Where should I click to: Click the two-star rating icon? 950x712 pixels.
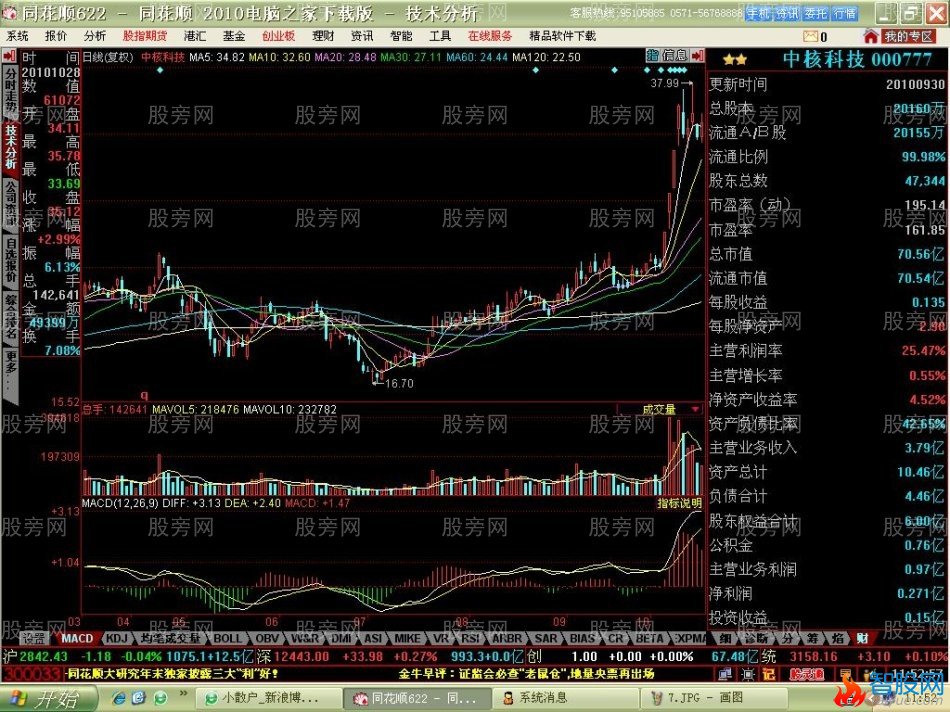click(734, 60)
